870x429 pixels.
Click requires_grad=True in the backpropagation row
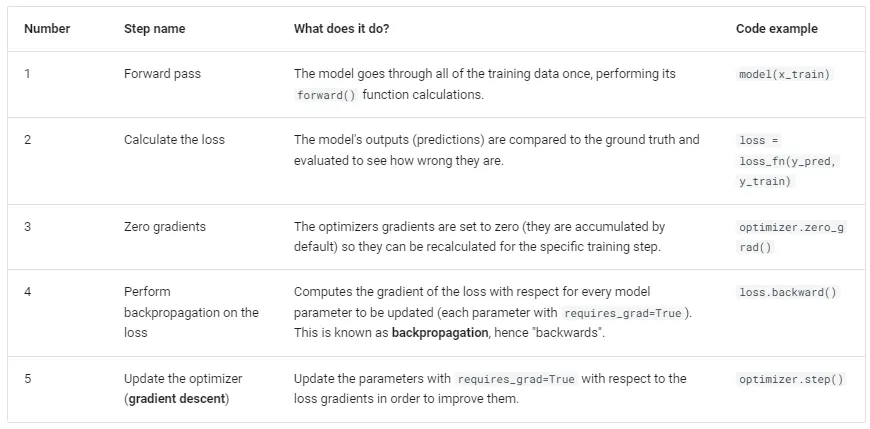[617, 313]
